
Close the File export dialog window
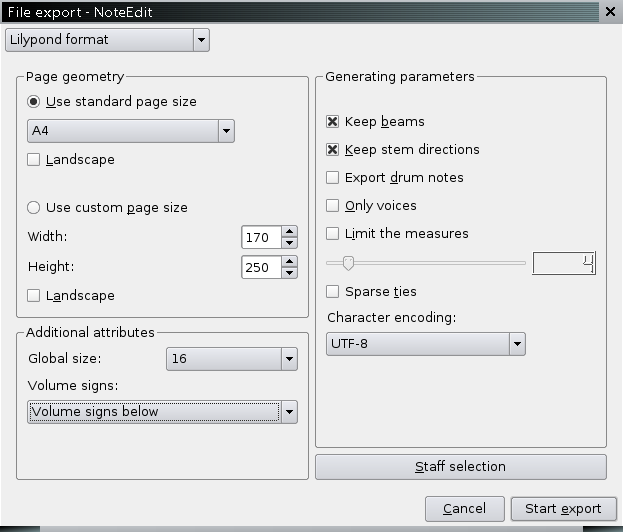click(x=610, y=12)
